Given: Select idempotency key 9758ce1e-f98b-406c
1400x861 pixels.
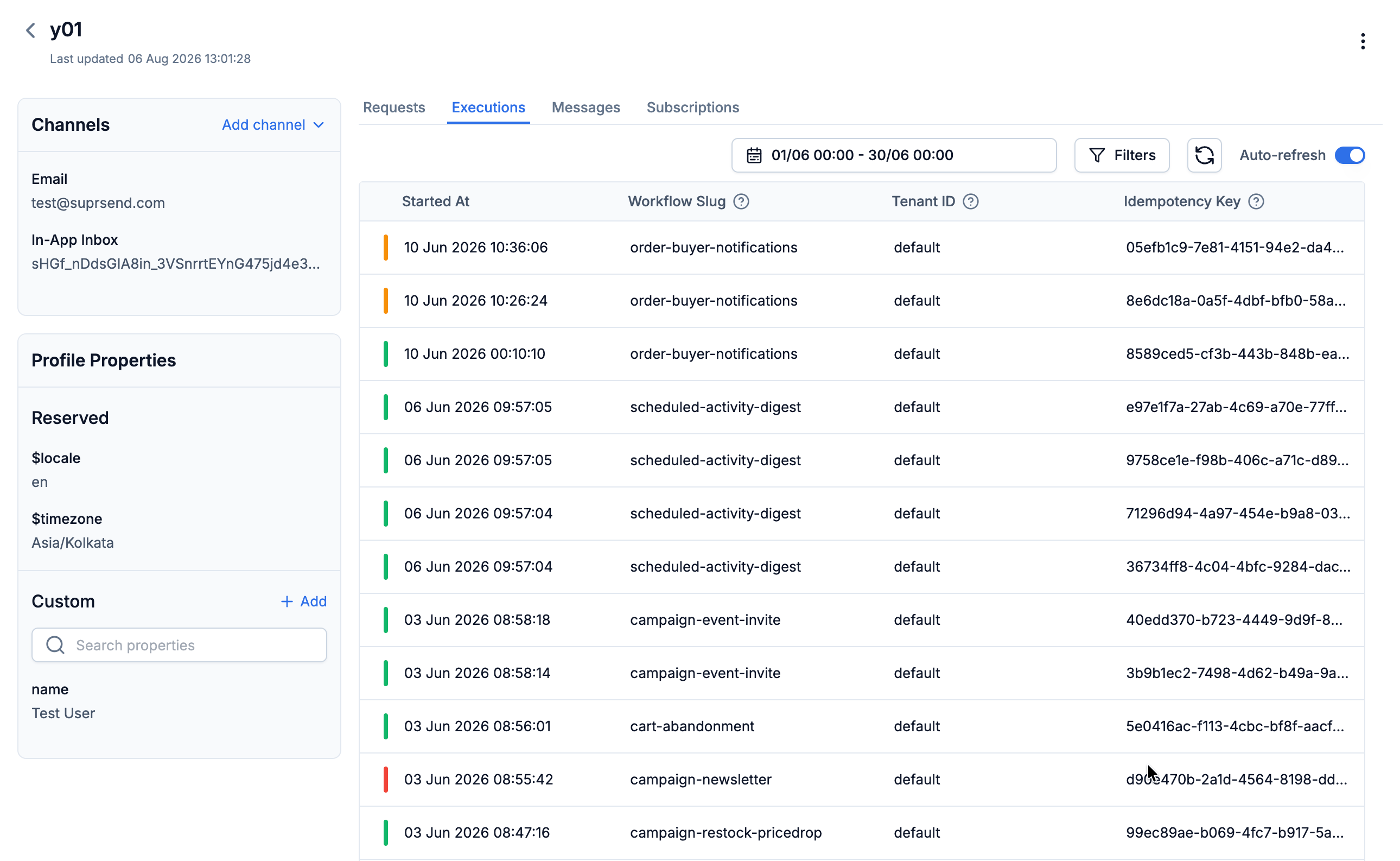Looking at the screenshot, I should coord(1237,460).
